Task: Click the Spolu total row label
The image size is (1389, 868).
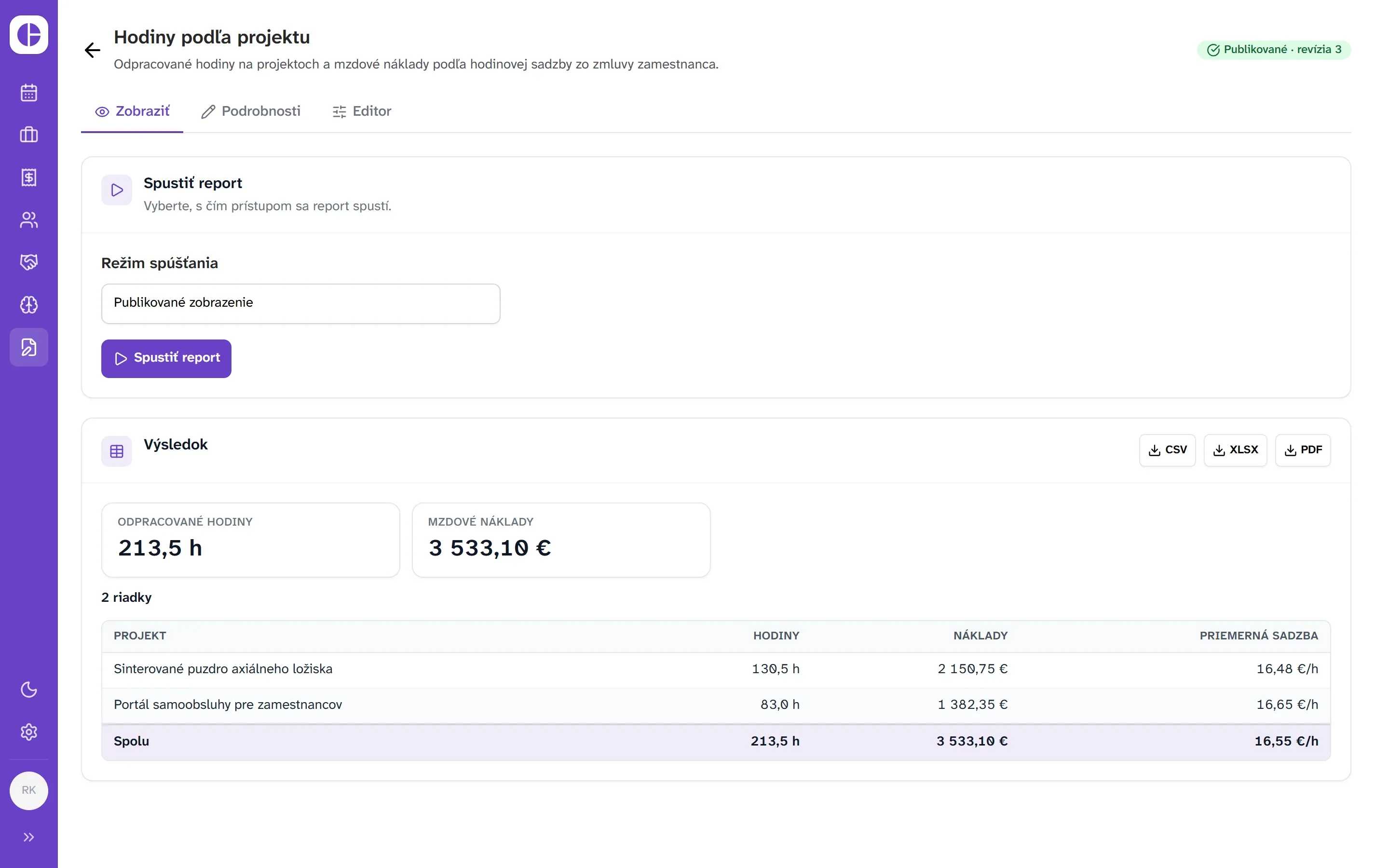Action: pos(132,741)
